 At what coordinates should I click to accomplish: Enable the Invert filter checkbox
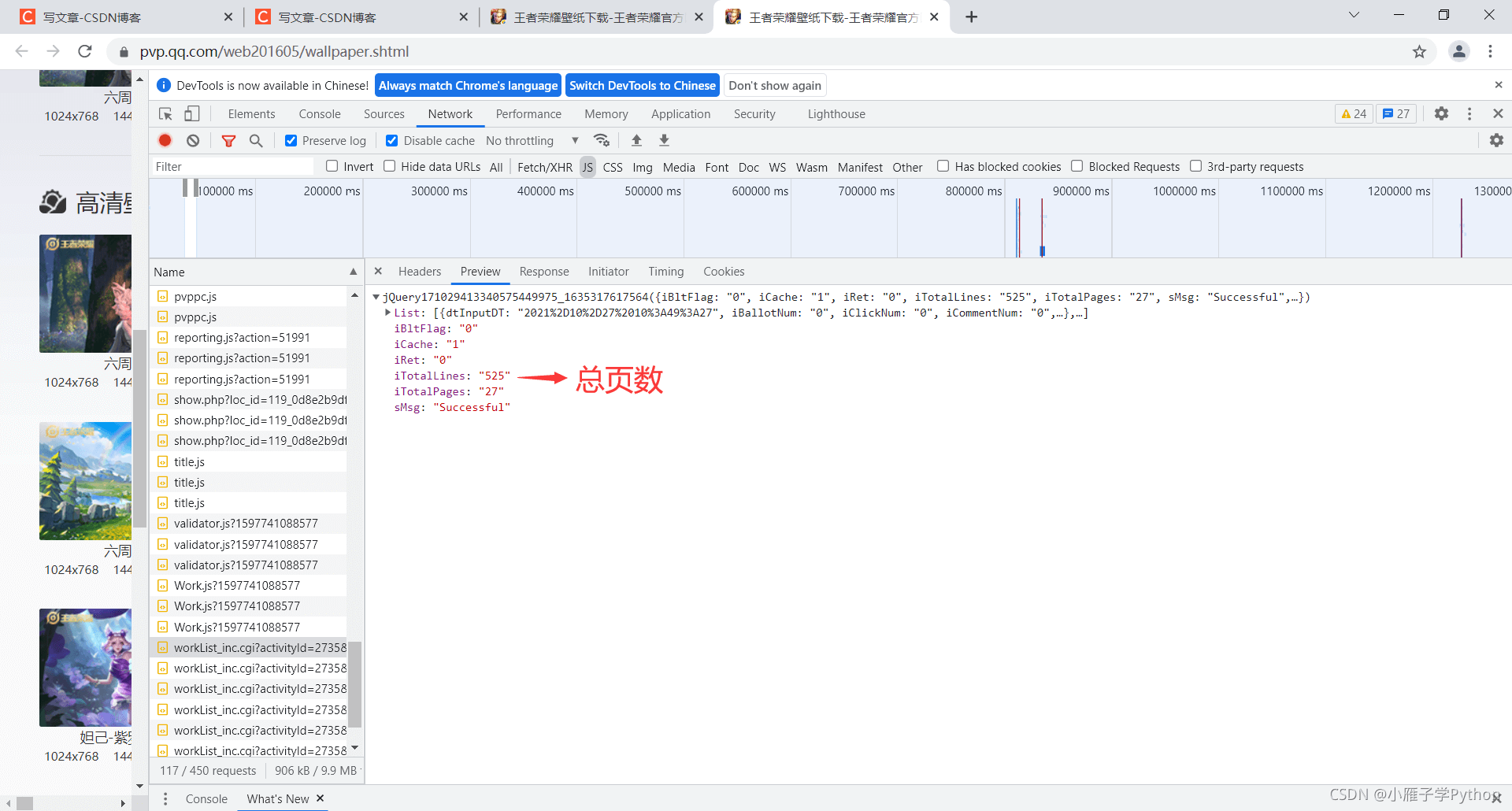click(x=332, y=166)
